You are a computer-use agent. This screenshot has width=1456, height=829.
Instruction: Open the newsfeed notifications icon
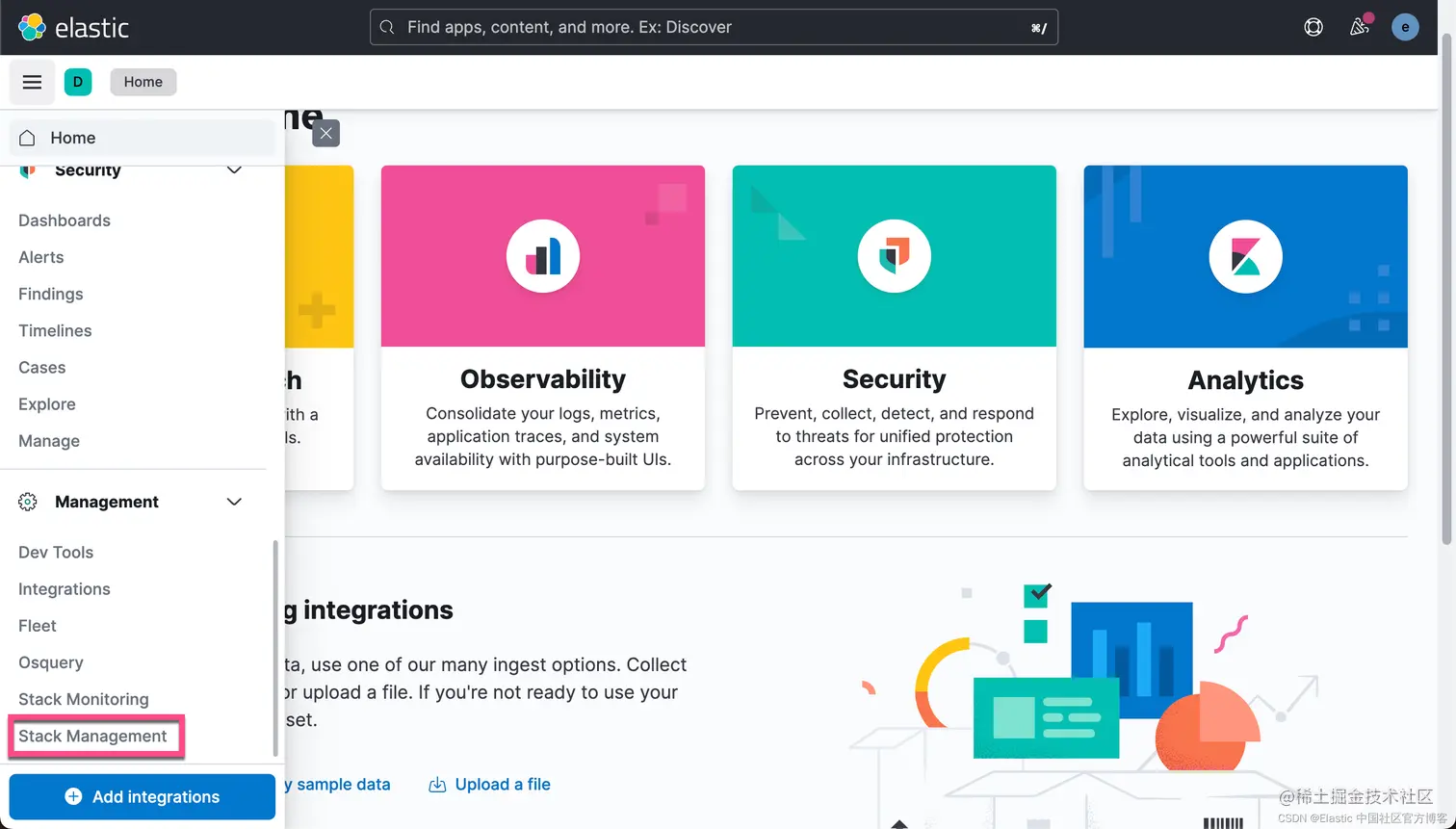click(x=1360, y=27)
